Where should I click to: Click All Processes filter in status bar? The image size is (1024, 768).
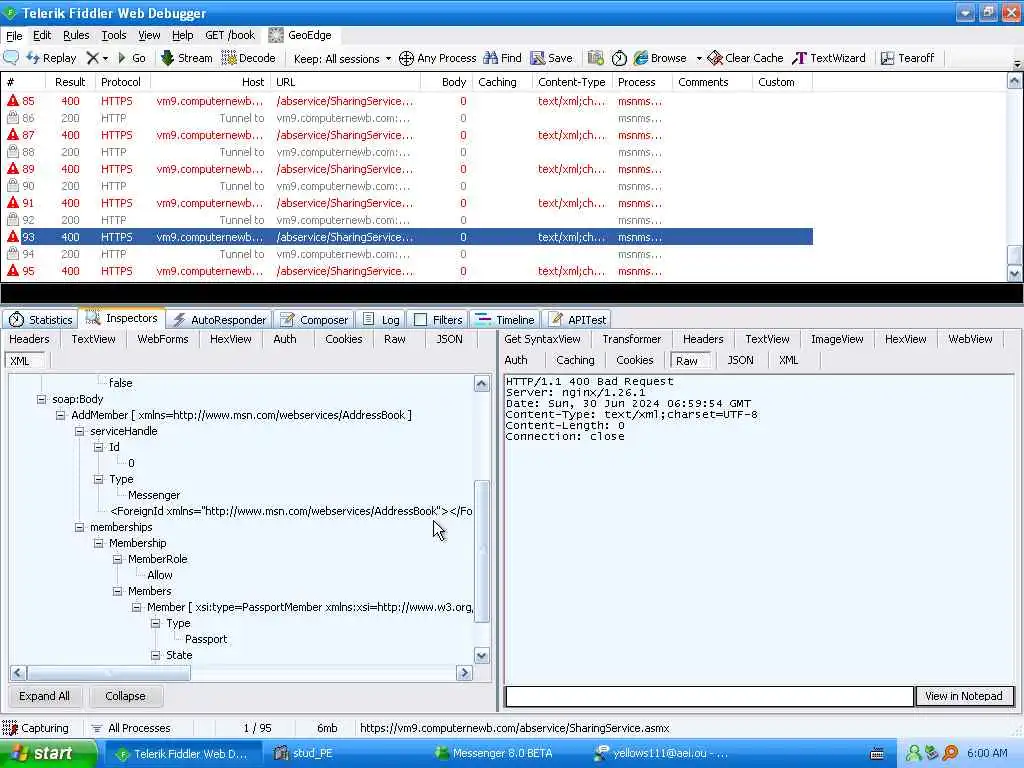click(131, 728)
